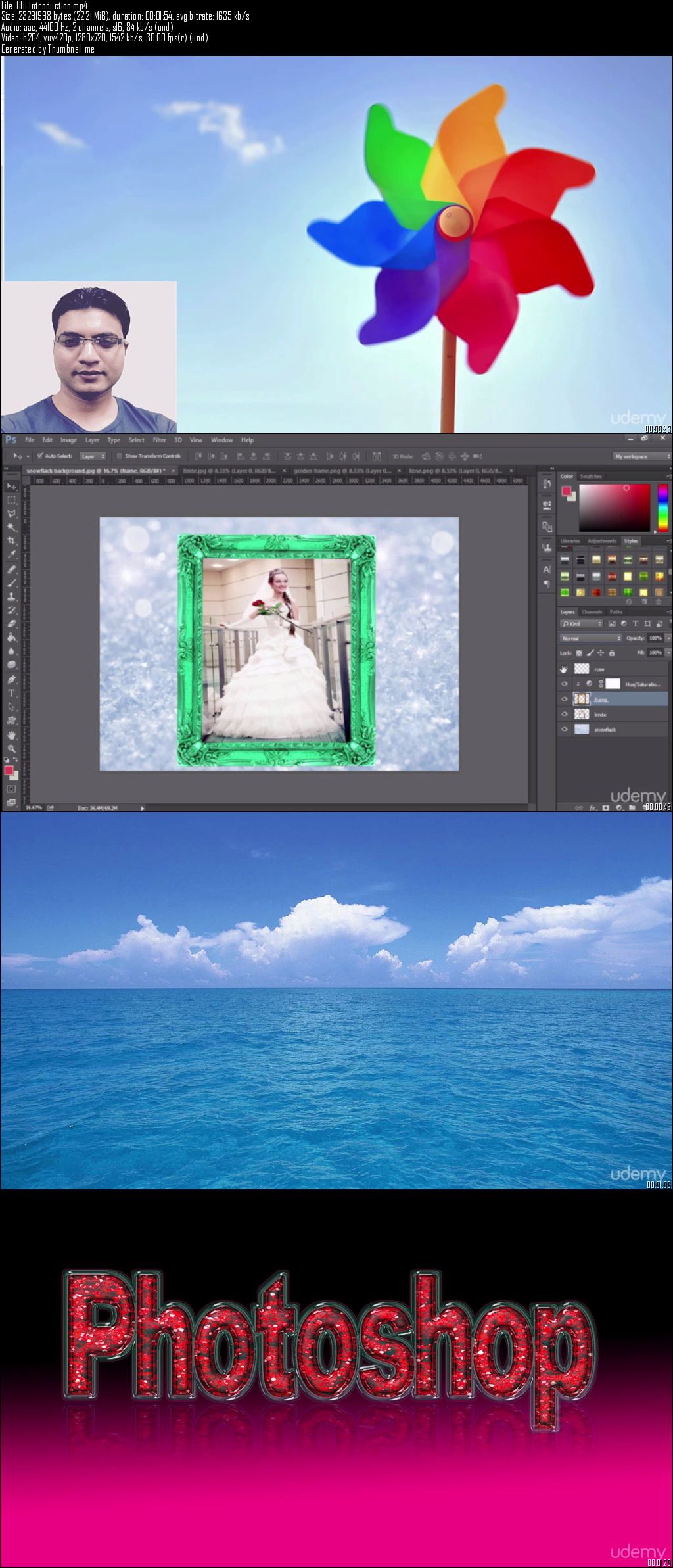Select the Hand tool in toolbox

point(11,735)
